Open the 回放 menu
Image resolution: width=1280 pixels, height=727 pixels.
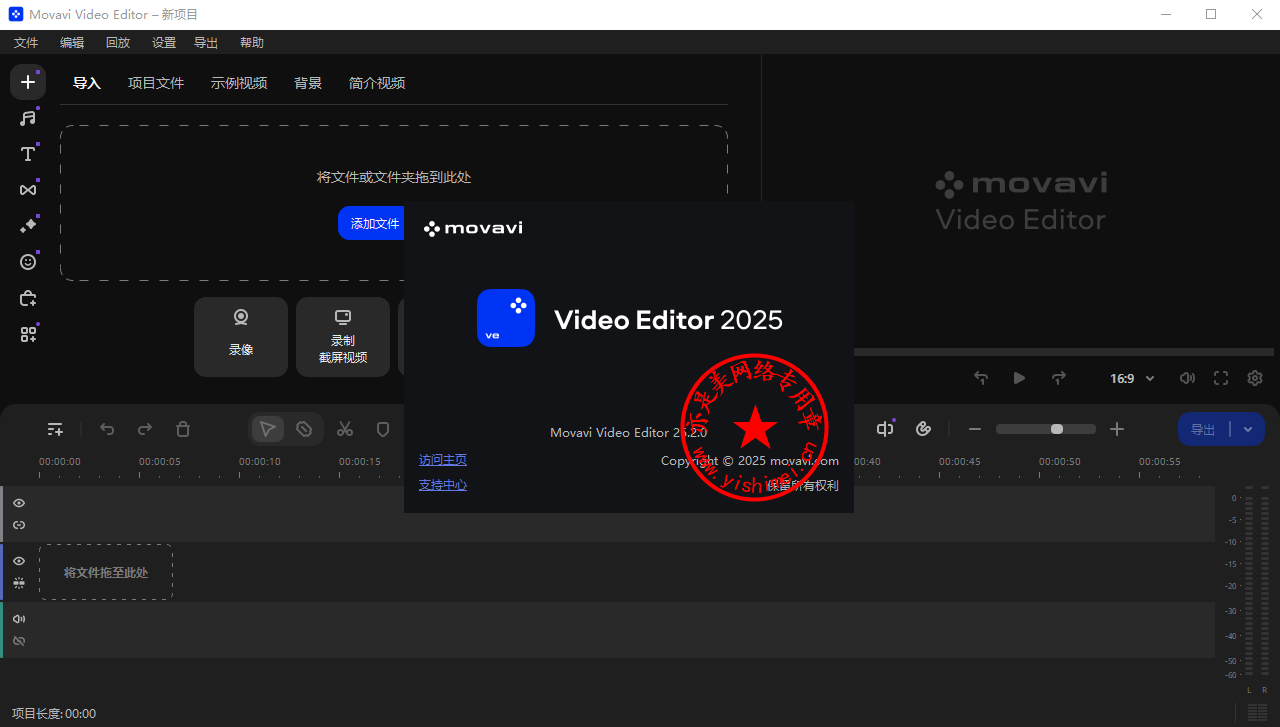(x=118, y=42)
